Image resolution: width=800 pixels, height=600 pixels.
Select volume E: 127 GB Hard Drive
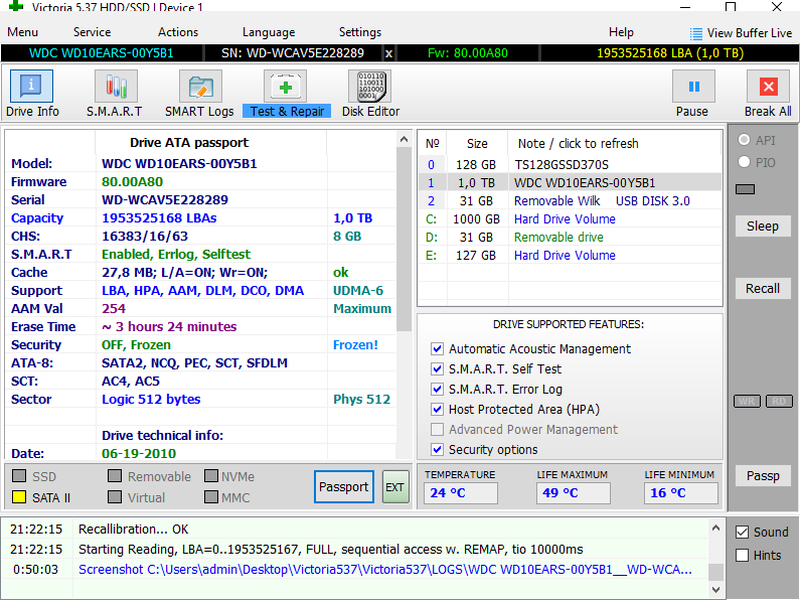tap(570, 255)
